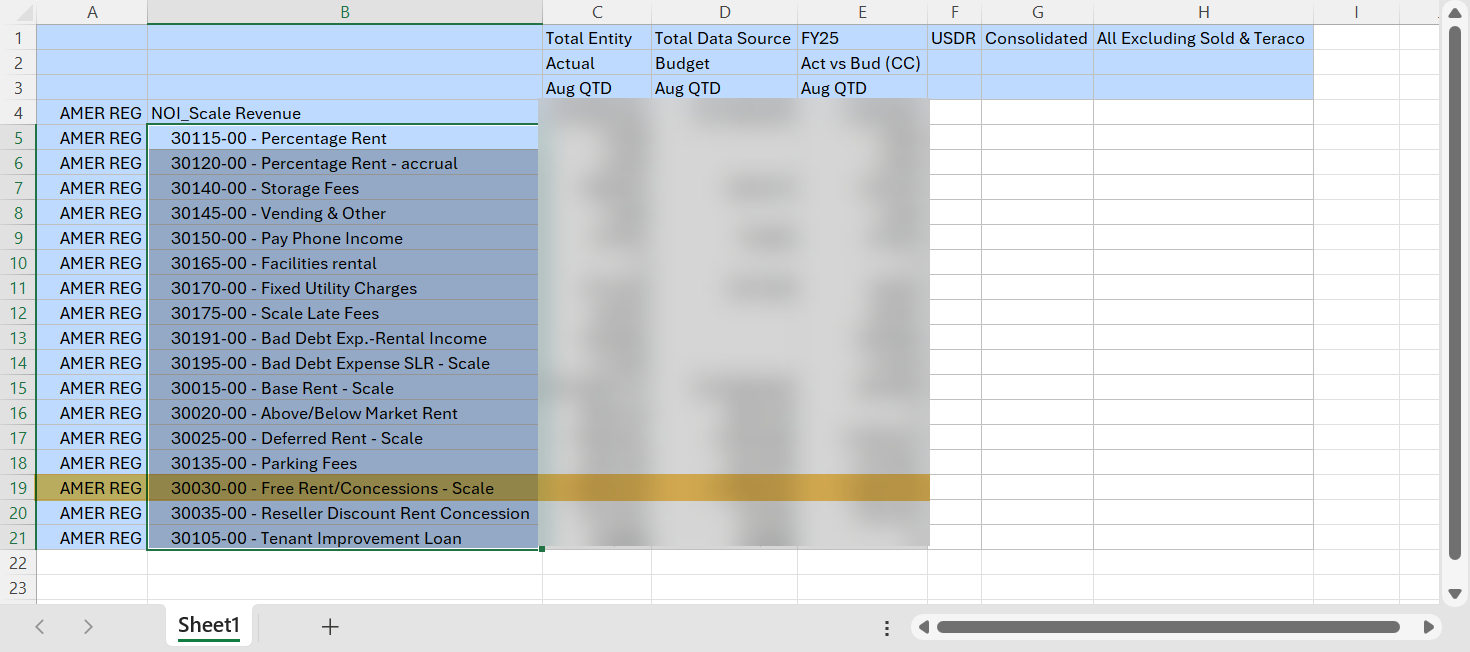Click '30191-00 - Bad Debt Exp.-Rental Income' cell
The height and width of the screenshot is (652, 1470).
coord(345,338)
